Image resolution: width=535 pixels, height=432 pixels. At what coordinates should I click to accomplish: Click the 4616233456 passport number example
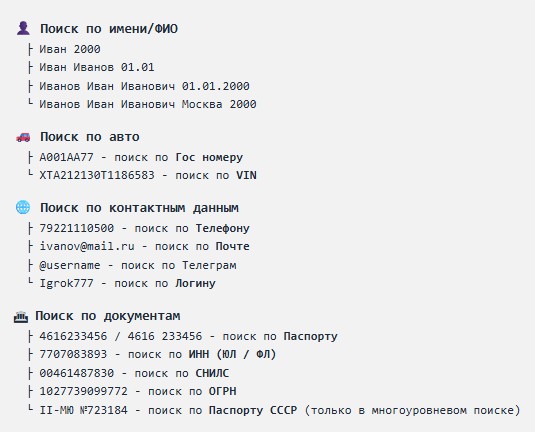(73, 336)
